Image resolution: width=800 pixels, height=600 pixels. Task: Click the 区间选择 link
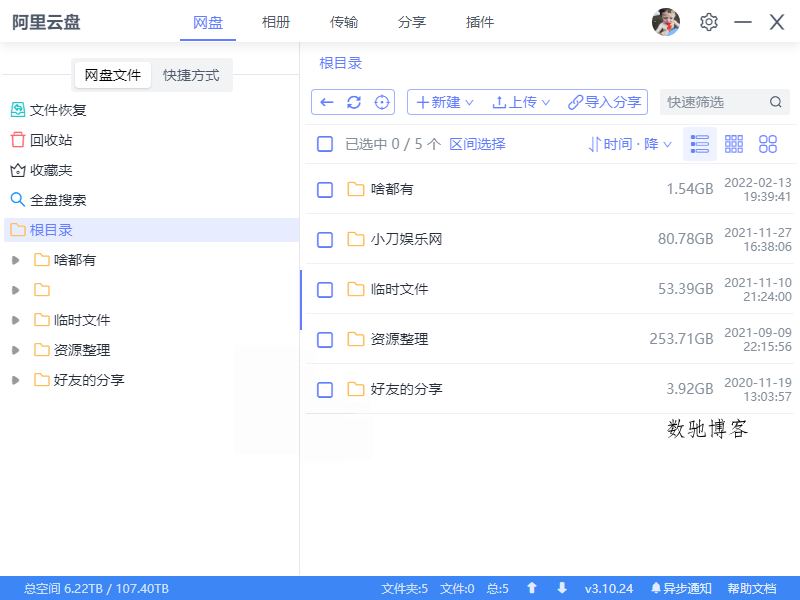point(478,144)
